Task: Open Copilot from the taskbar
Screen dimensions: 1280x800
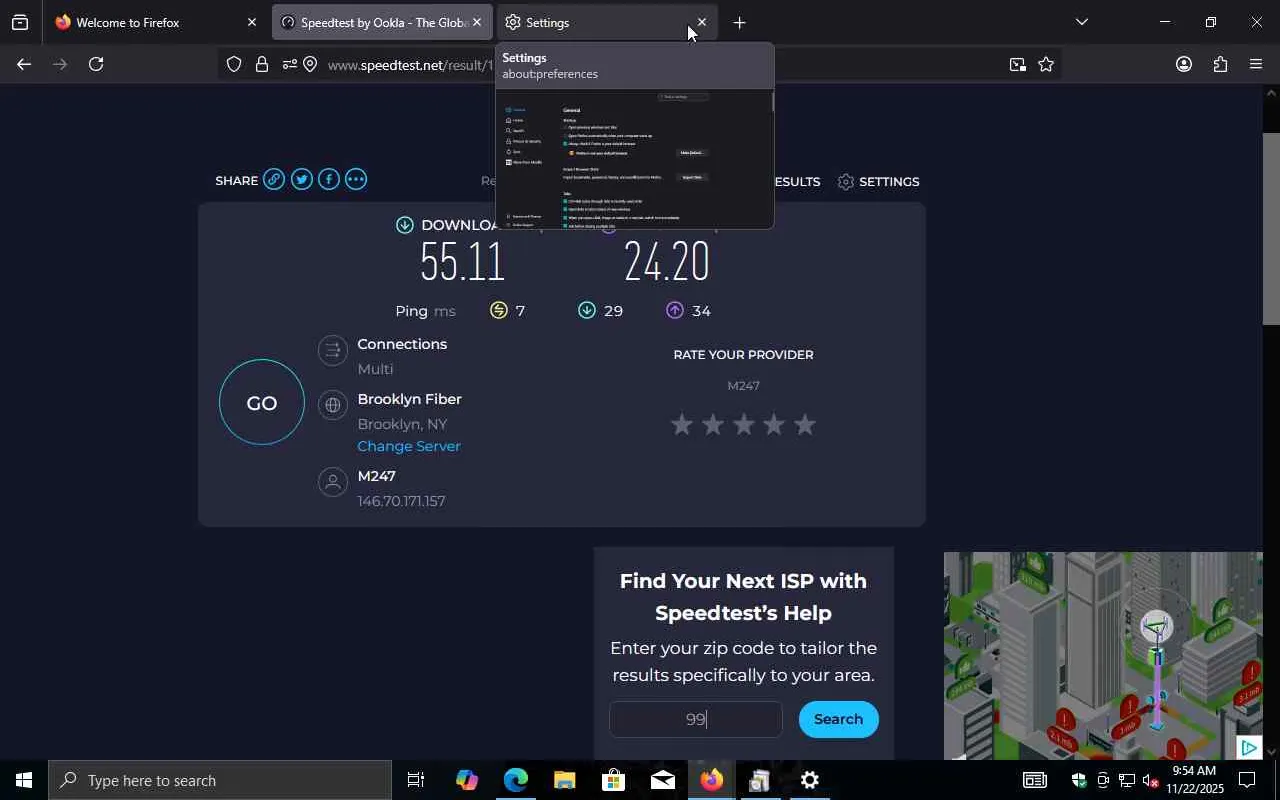Action: coord(467,780)
